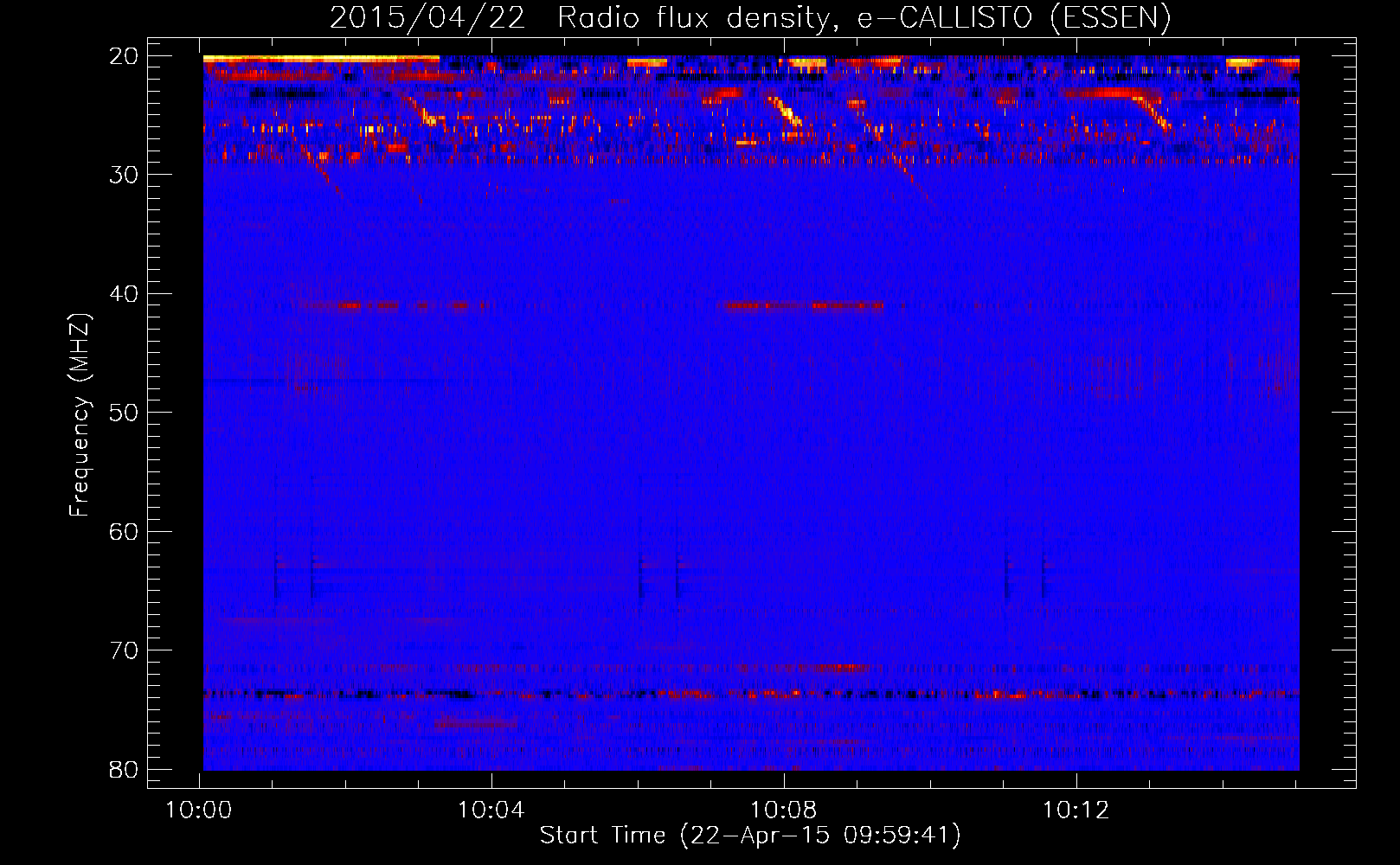Click the 'Start Time (22-Apr-15 09:59:41)' label
The width and height of the screenshot is (1400, 865).
pos(750,836)
